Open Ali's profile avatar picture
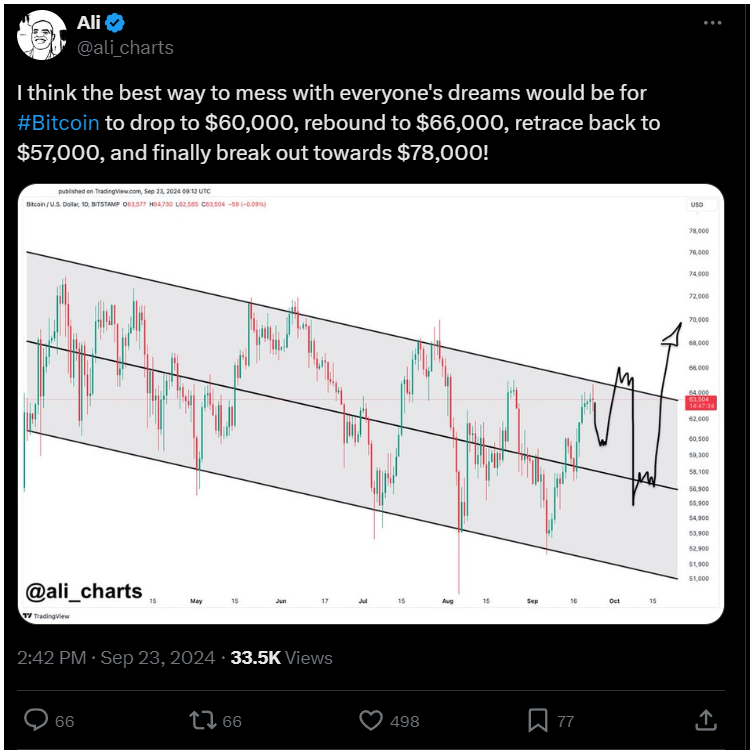 point(41,35)
